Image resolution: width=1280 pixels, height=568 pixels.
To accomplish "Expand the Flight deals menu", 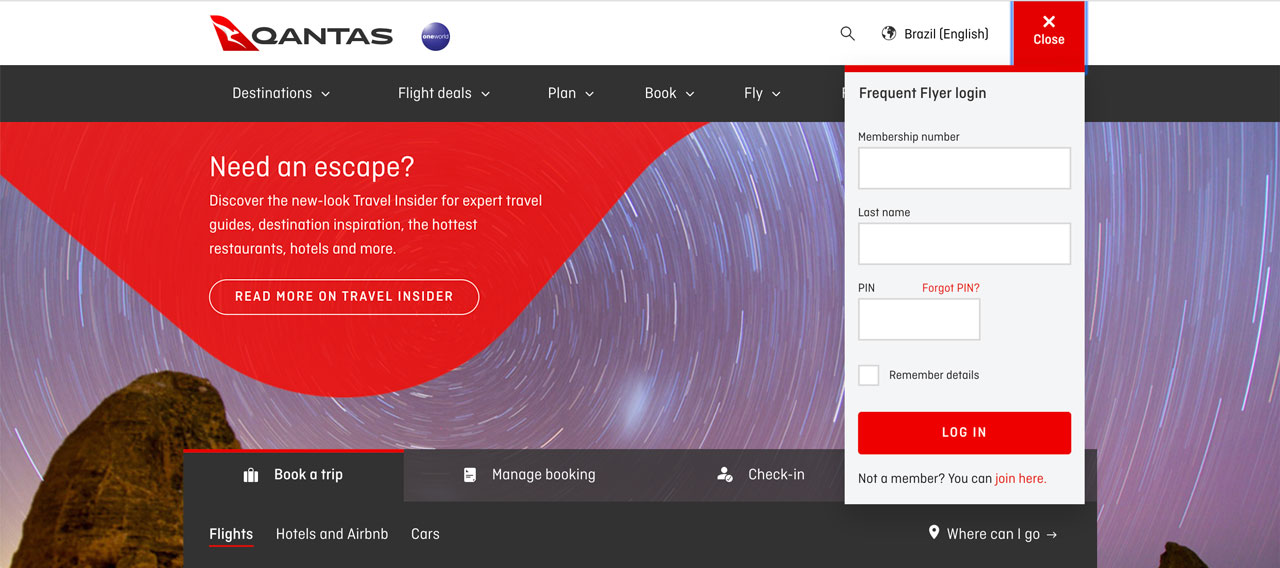I will click(444, 93).
